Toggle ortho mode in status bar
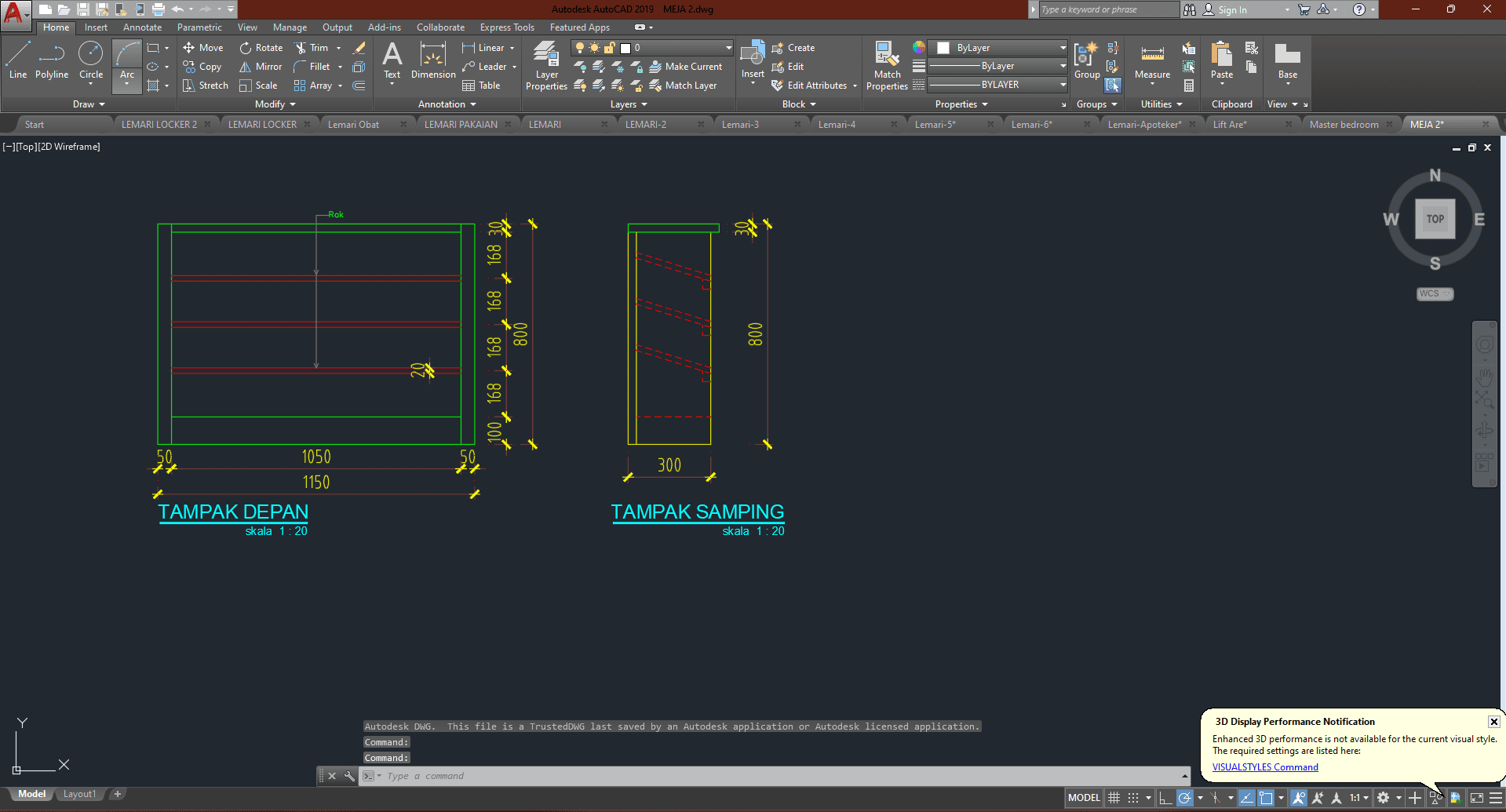The height and width of the screenshot is (812, 1506). tap(1165, 798)
